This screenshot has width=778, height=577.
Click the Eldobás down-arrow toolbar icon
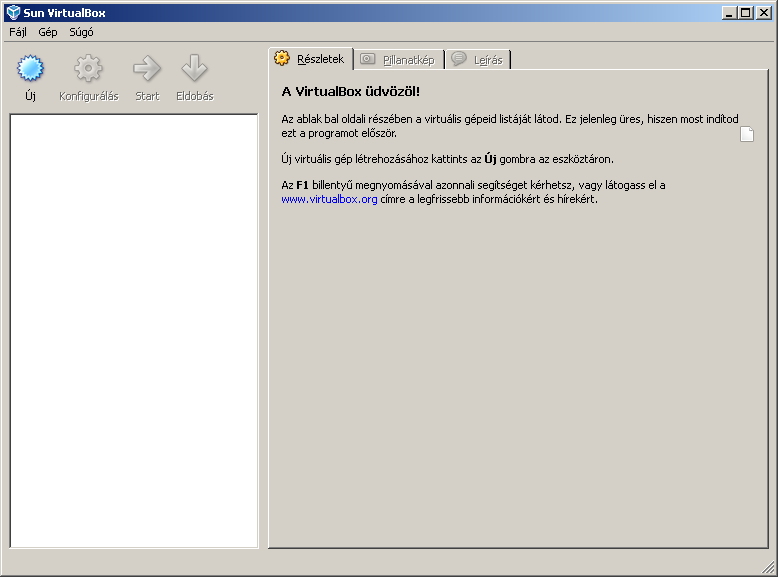pyautogui.click(x=194, y=68)
